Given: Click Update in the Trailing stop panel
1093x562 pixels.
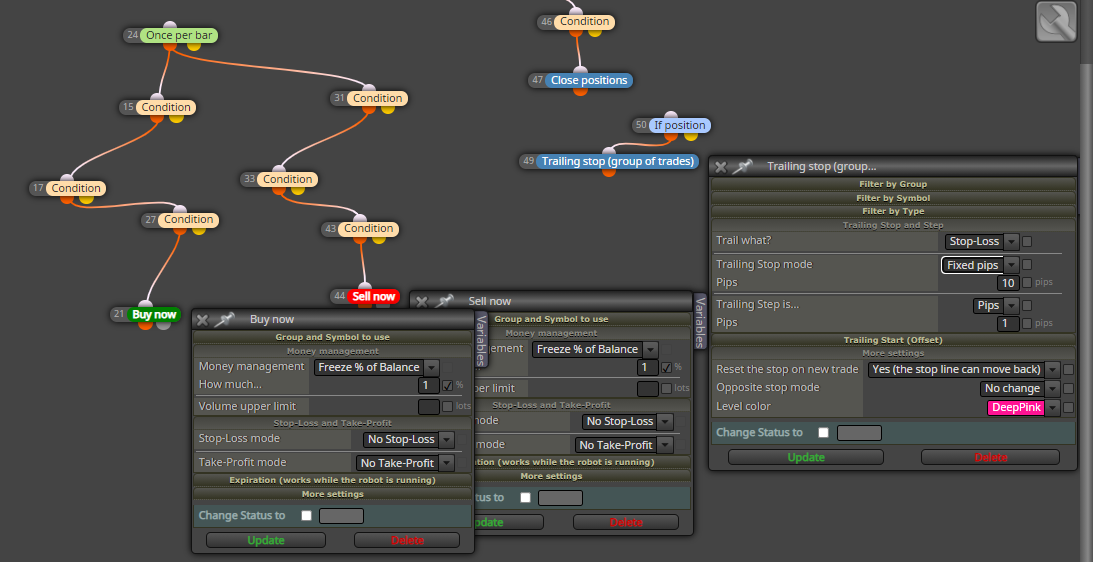Looking at the screenshot, I should coord(806,457).
